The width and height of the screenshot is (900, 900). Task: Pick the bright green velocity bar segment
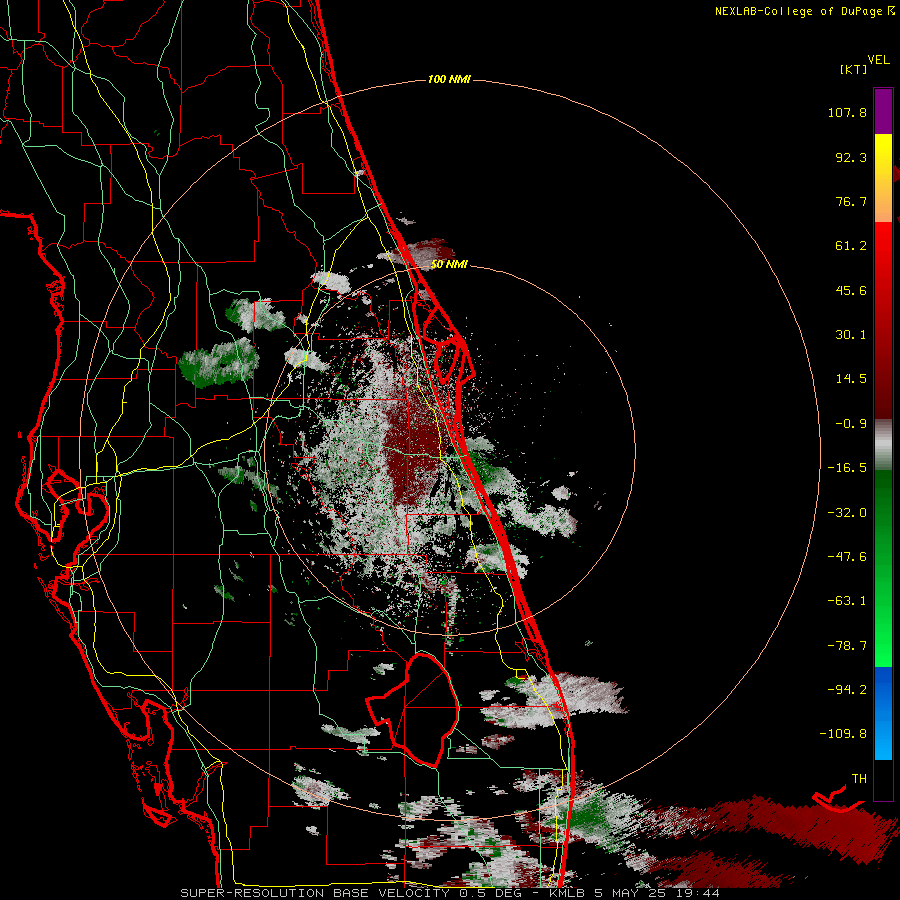pyautogui.click(x=883, y=568)
